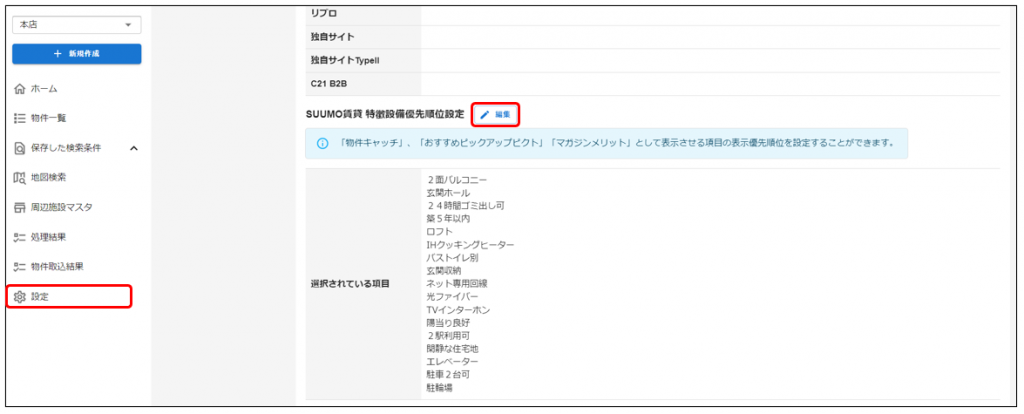Click the 玄関収納 item
Viewport: 1024px width, 414px height.
[x=443, y=271]
